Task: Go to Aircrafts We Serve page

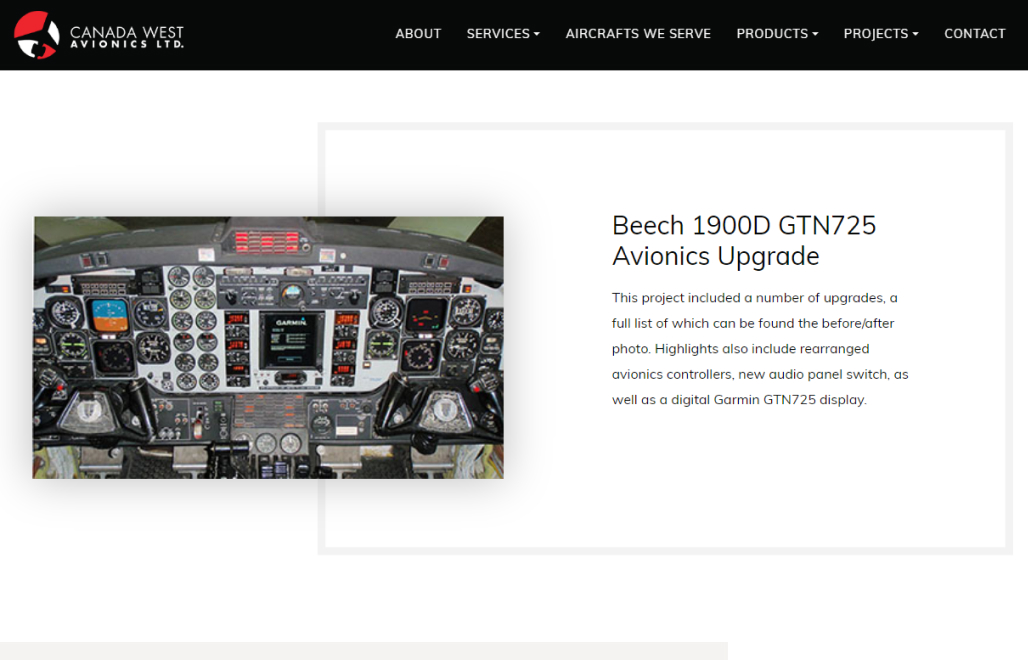Action: 638,34
